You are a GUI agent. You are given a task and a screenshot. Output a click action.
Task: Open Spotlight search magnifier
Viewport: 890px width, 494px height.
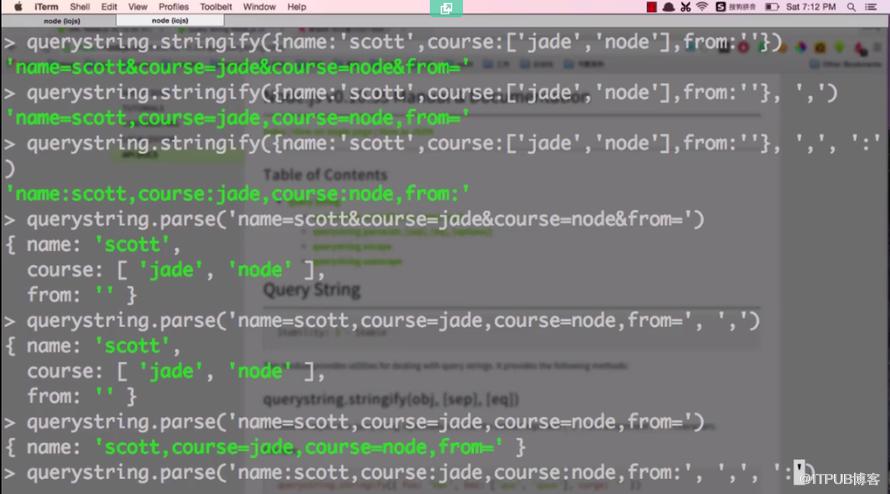pos(851,7)
